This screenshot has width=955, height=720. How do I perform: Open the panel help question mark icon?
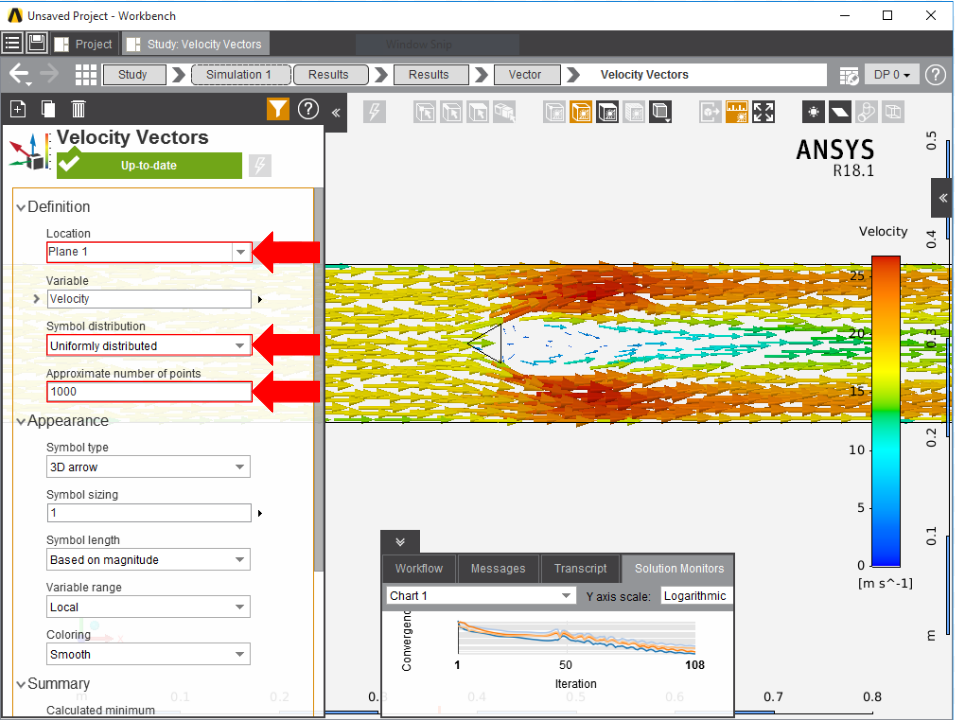tap(308, 109)
